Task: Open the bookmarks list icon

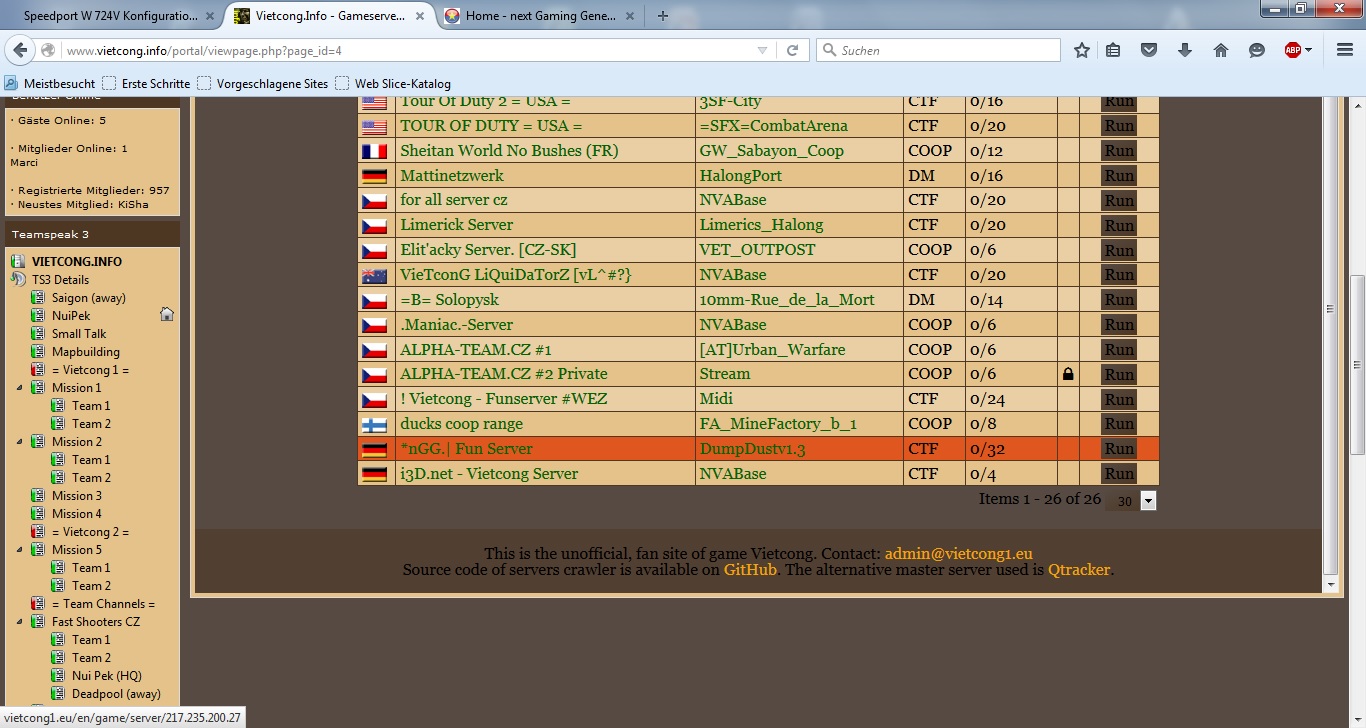Action: coord(1114,50)
